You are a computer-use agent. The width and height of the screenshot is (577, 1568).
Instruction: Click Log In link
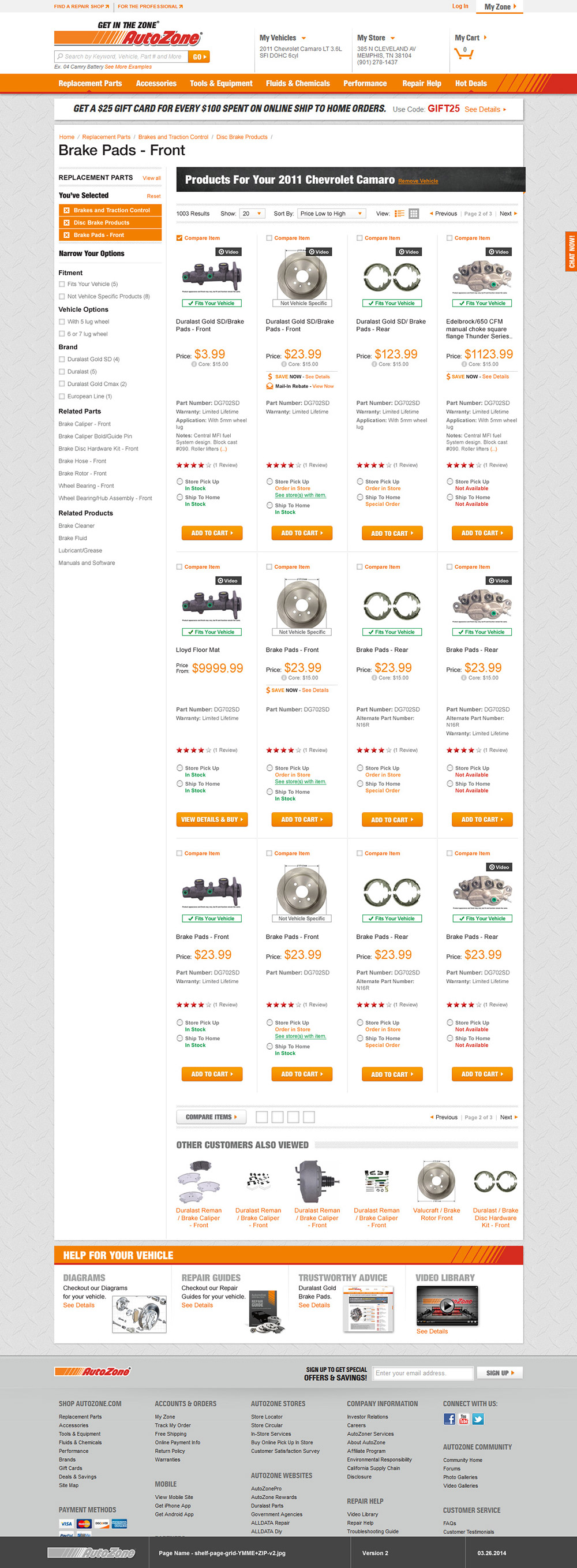tap(460, 6)
